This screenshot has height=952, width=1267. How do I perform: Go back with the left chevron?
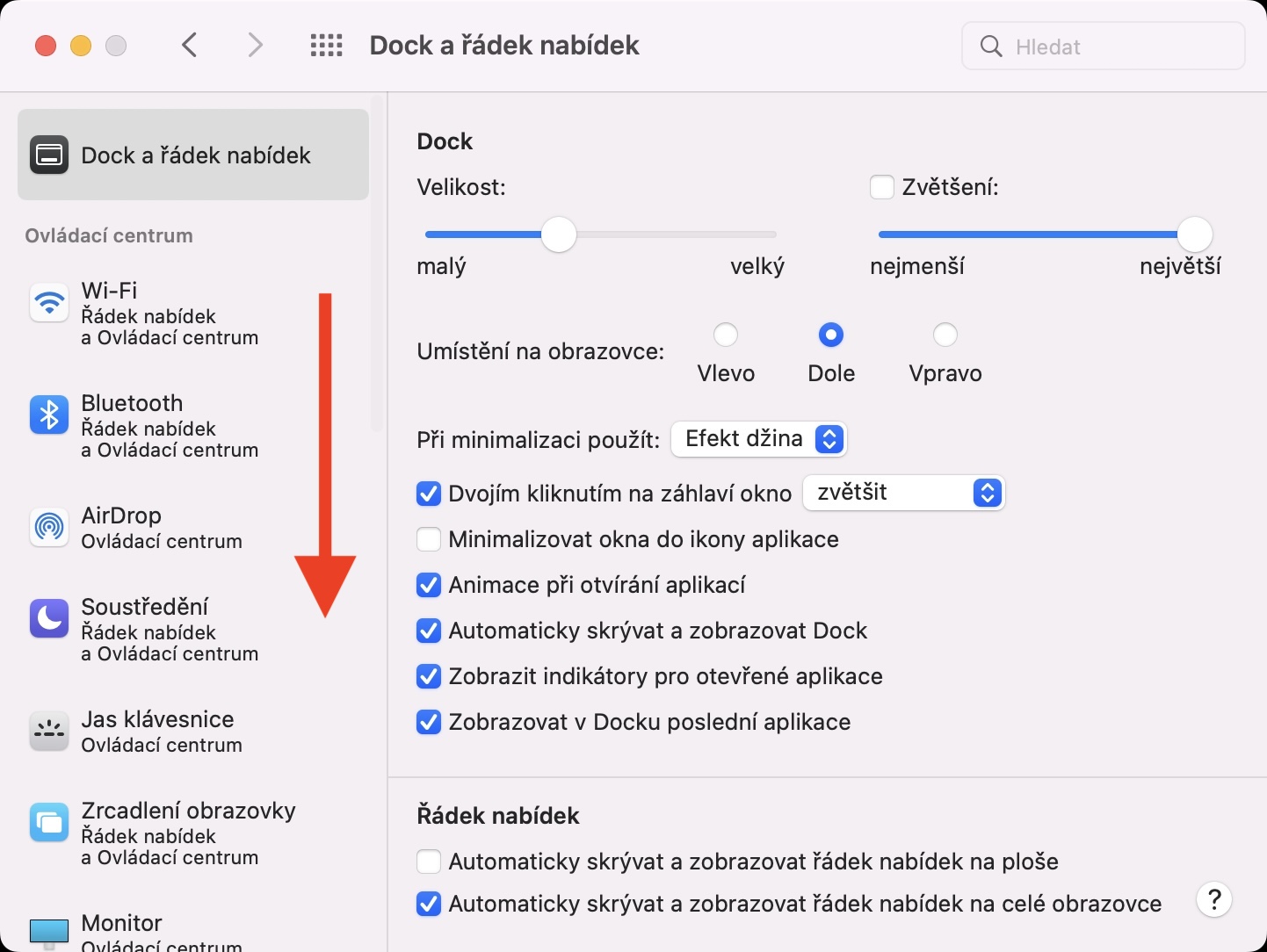coord(190,46)
